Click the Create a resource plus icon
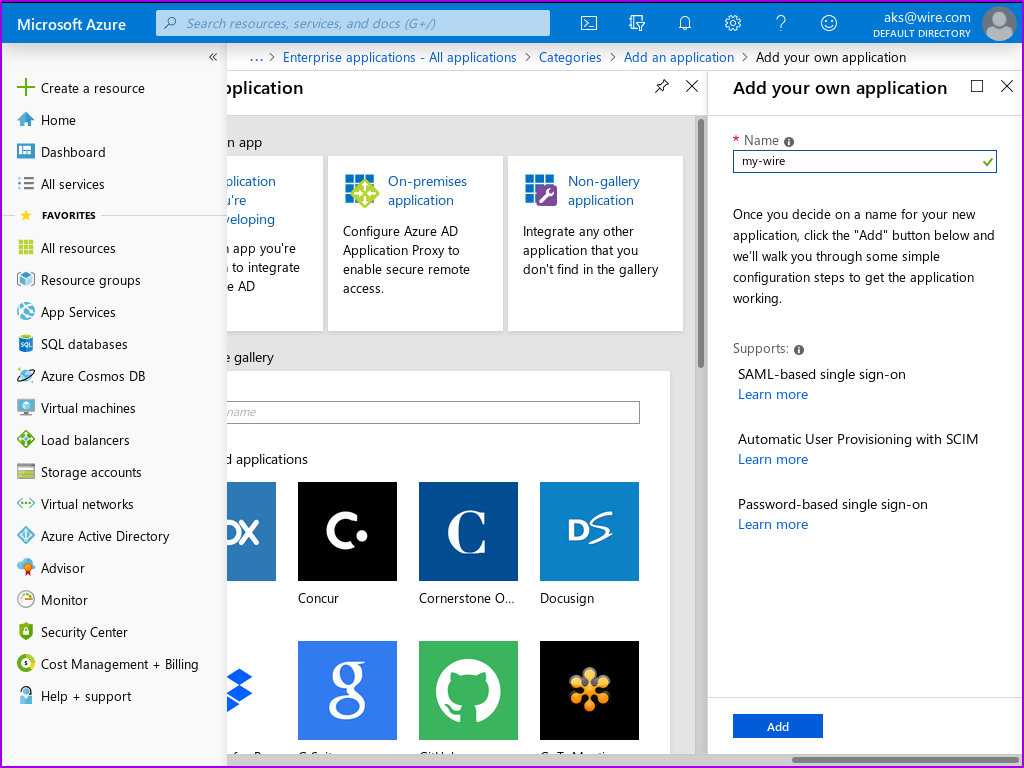The height and width of the screenshot is (768, 1024). [26, 88]
